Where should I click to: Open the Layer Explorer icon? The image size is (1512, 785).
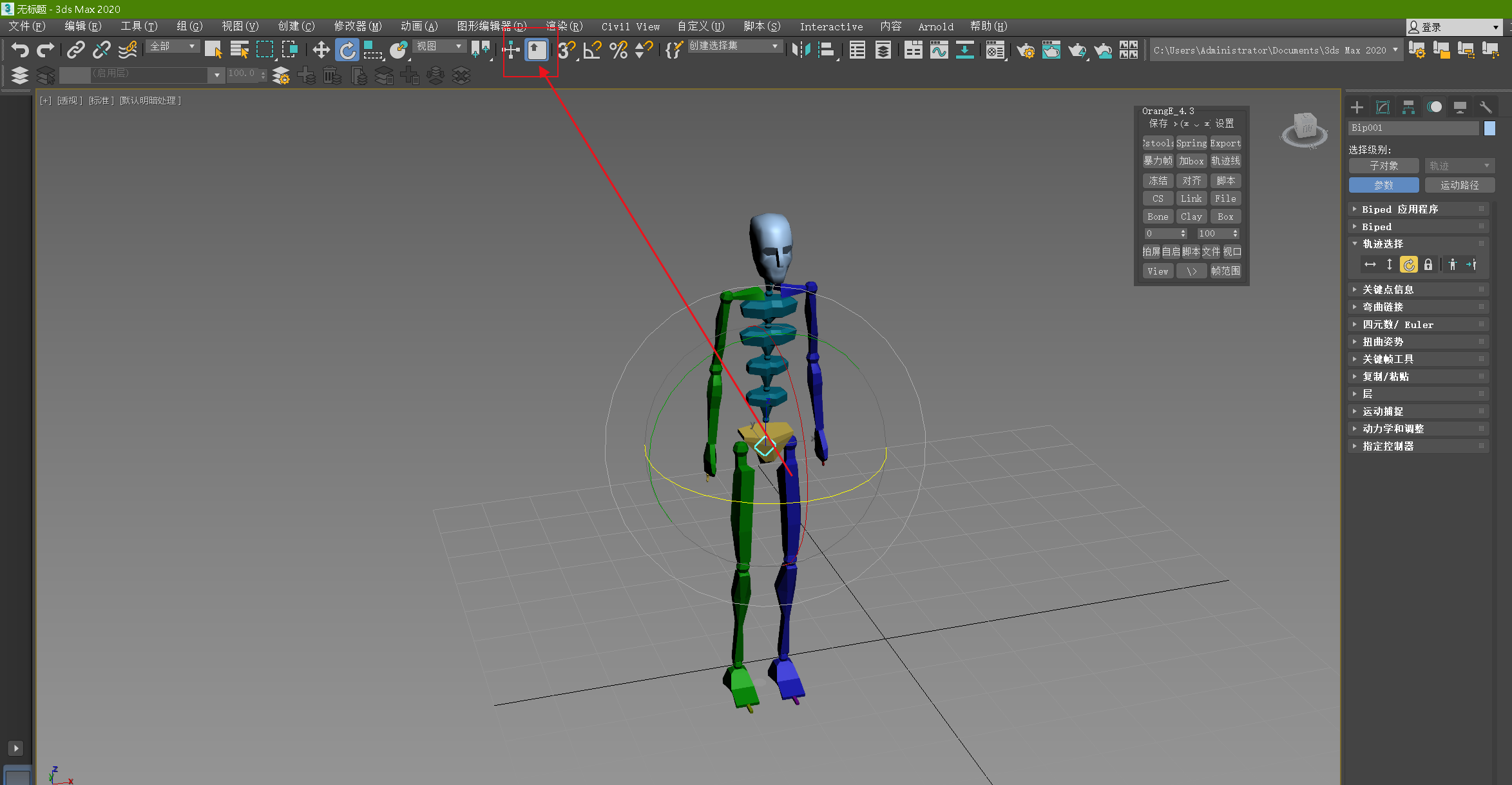point(883,50)
